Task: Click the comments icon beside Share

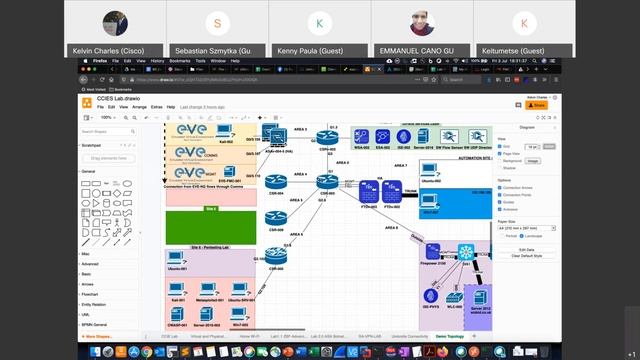Action: click(x=518, y=105)
